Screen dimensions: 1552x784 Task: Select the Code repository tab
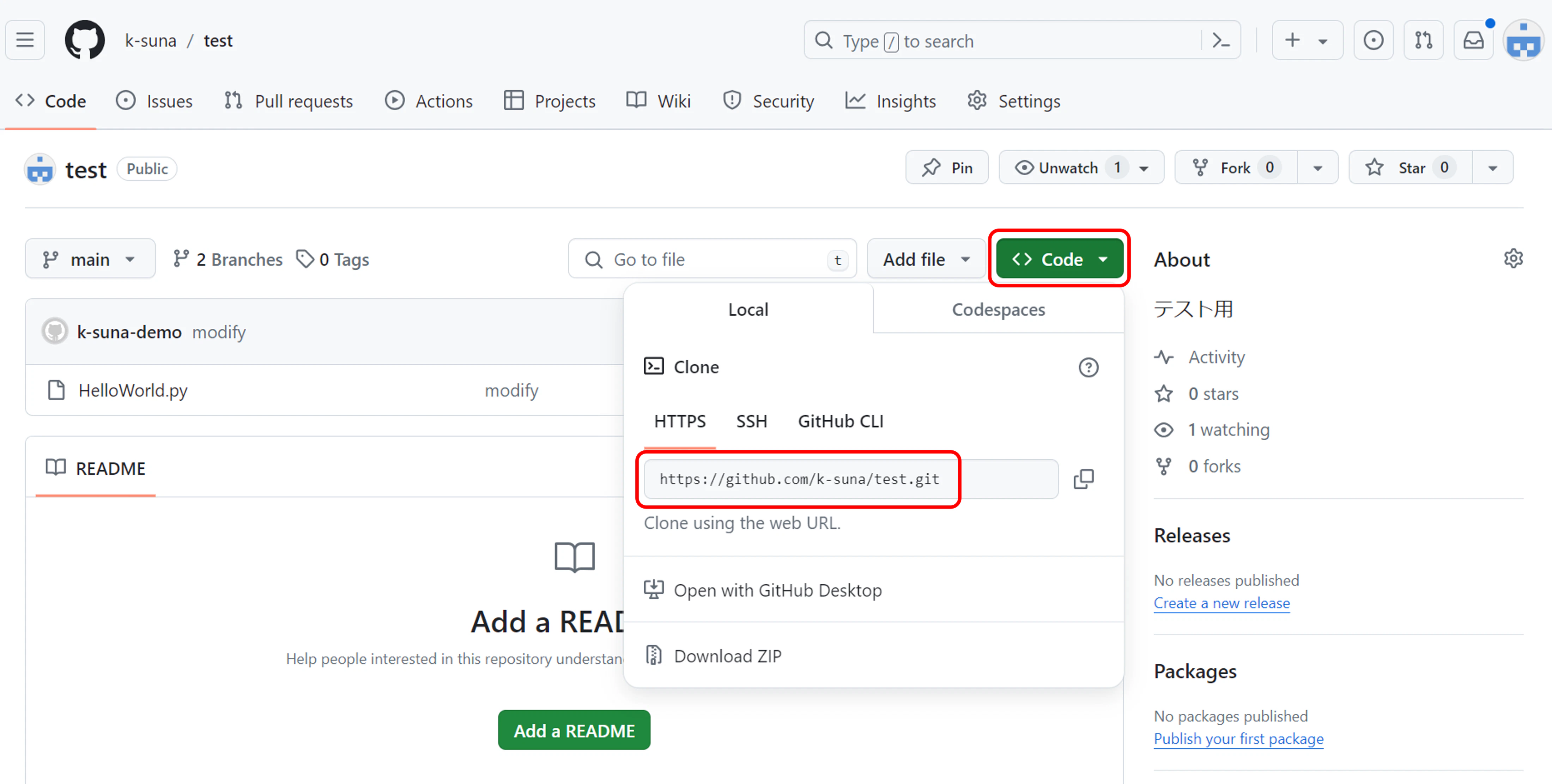(x=50, y=101)
